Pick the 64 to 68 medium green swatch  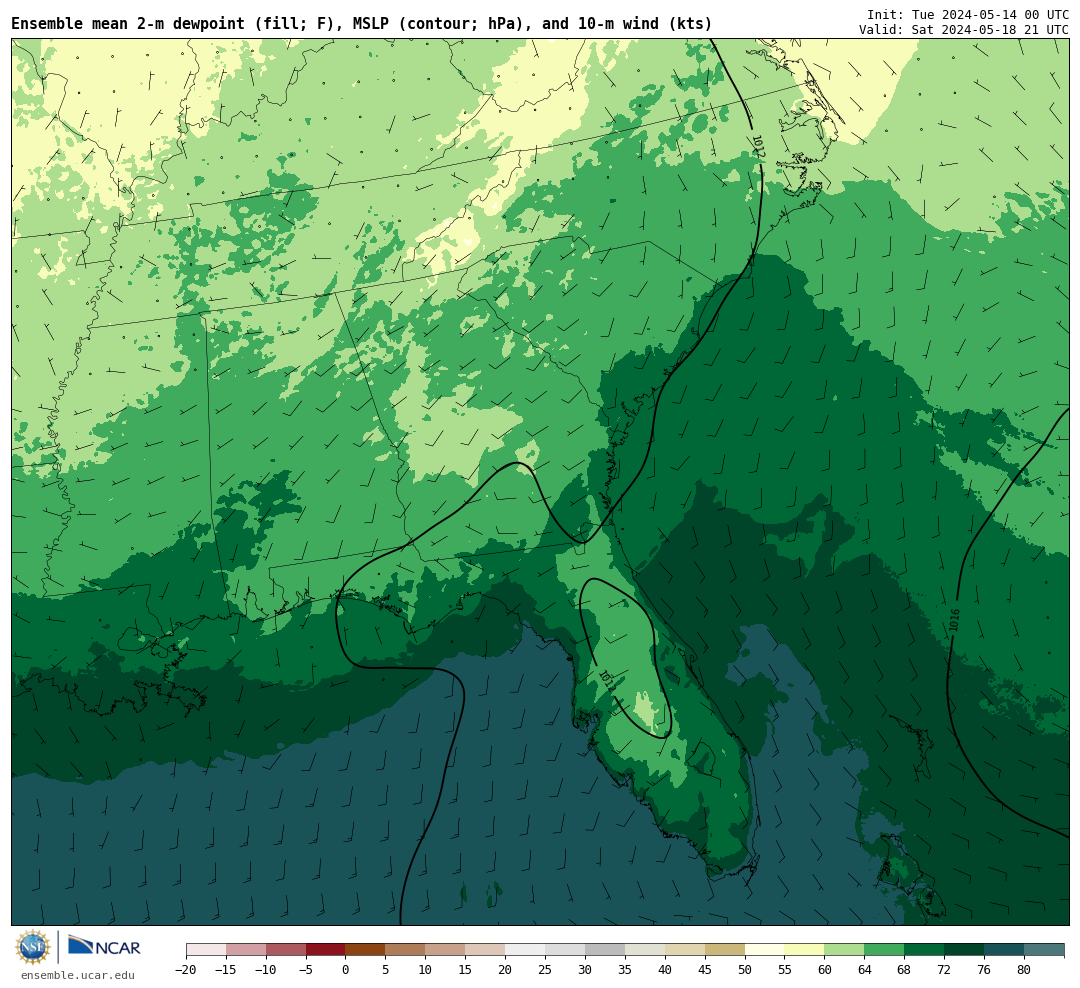(x=885, y=950)
